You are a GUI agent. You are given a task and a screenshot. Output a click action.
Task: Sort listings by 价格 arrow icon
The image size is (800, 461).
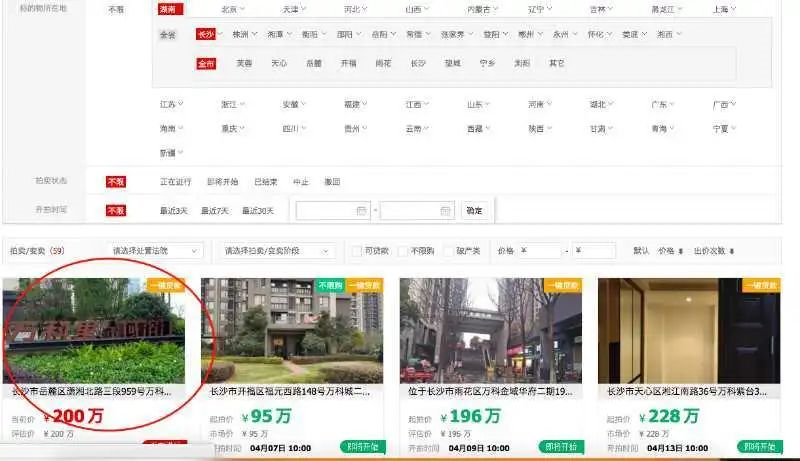(x=681, y=251)
